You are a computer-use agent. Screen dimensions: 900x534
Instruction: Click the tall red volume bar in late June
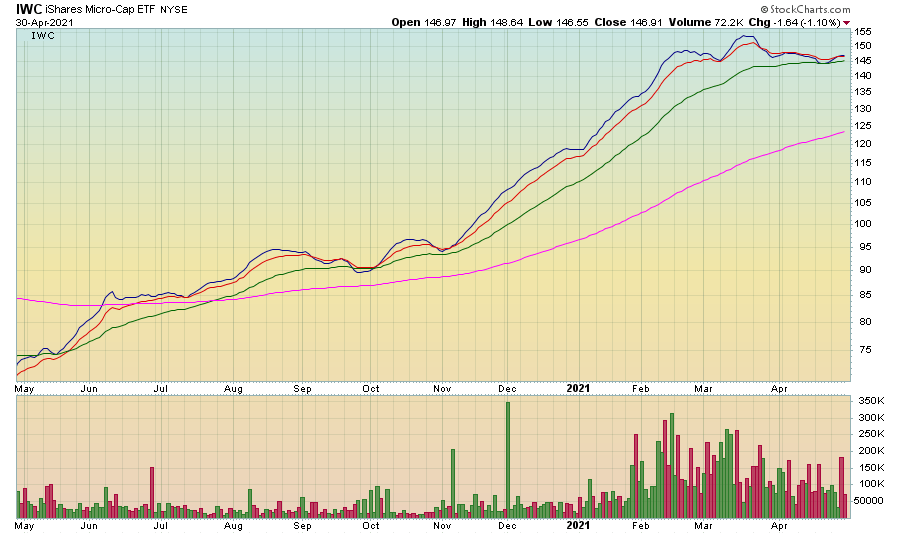tap(152, 492)
